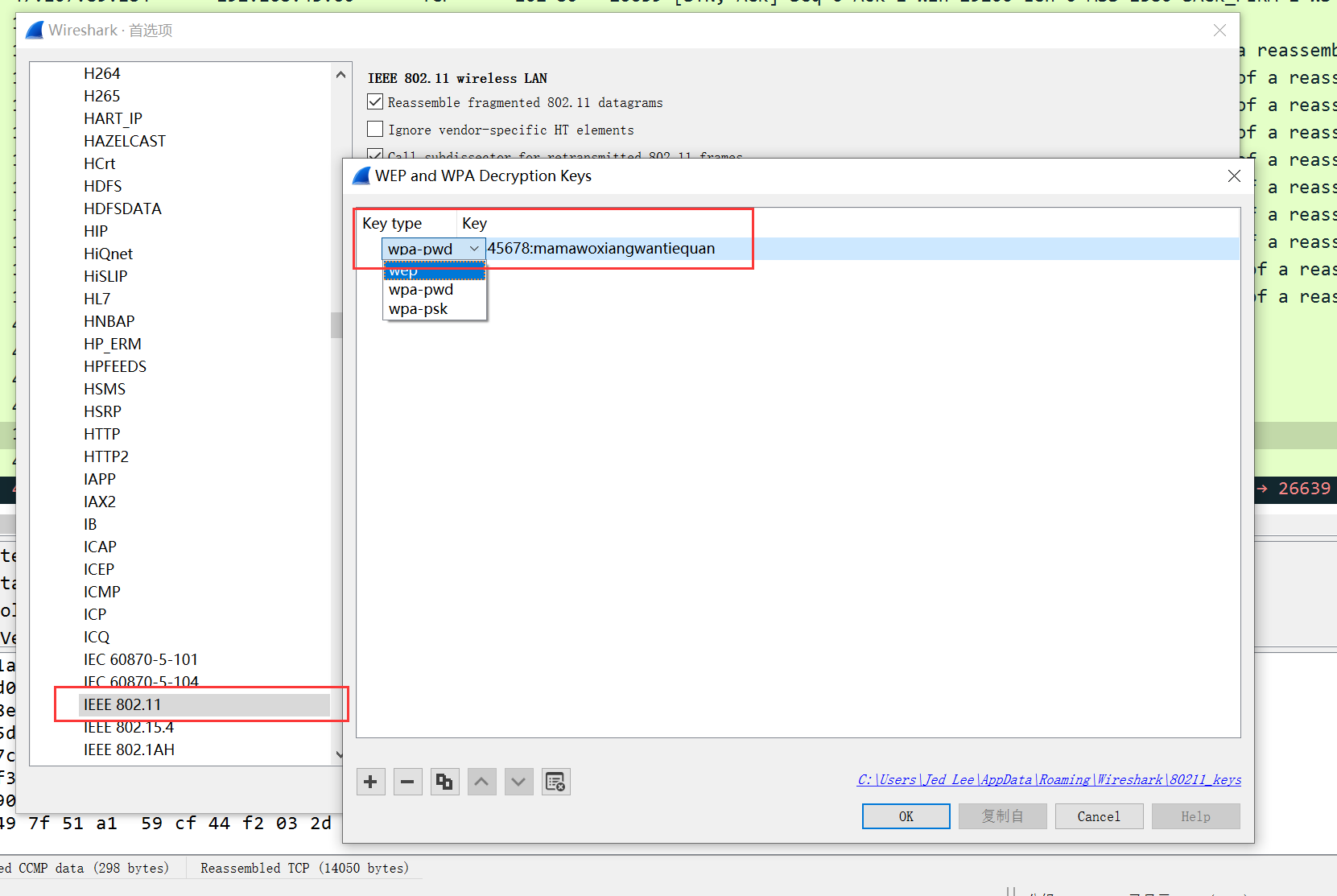Select IB in the protocol list
Viewport: 1337px width, 896px height.
(90, 524)
